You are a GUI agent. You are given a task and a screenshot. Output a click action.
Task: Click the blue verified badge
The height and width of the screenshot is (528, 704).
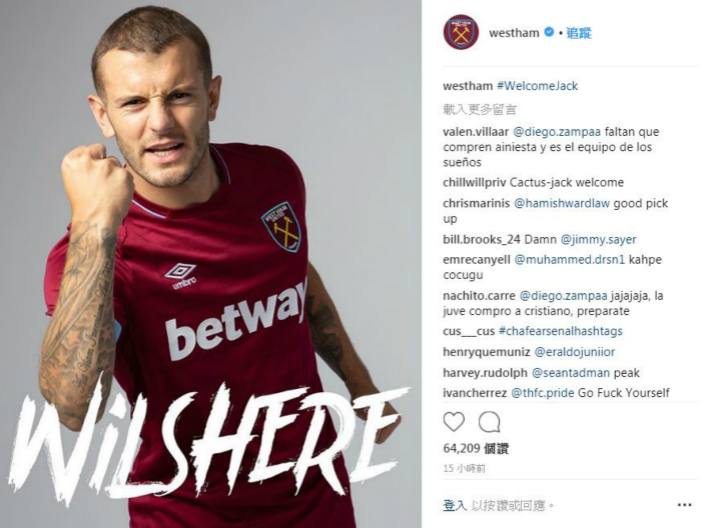tap(549, 32)
